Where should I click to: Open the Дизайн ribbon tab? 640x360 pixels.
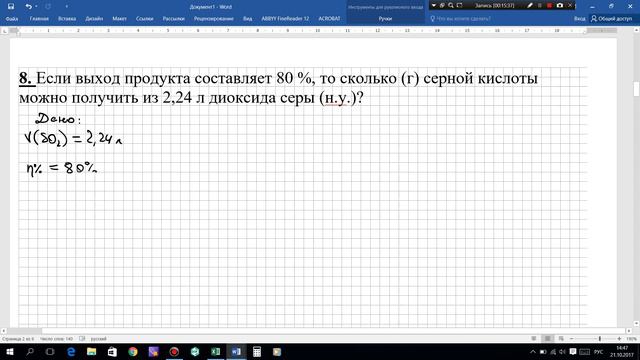[x=94, y=19]
